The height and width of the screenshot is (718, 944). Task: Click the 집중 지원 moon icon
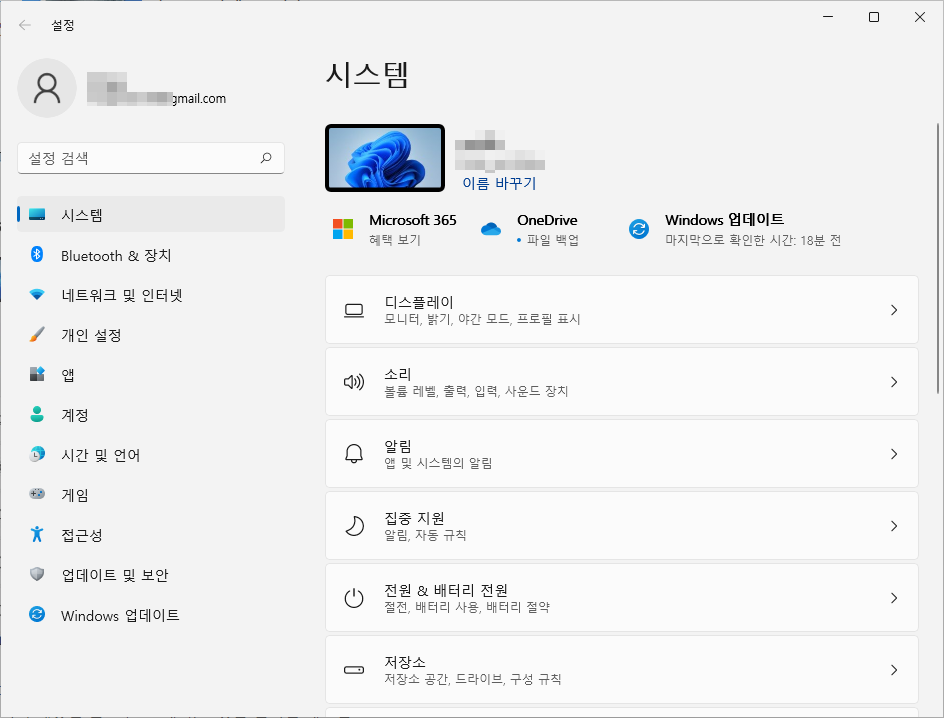354,526
